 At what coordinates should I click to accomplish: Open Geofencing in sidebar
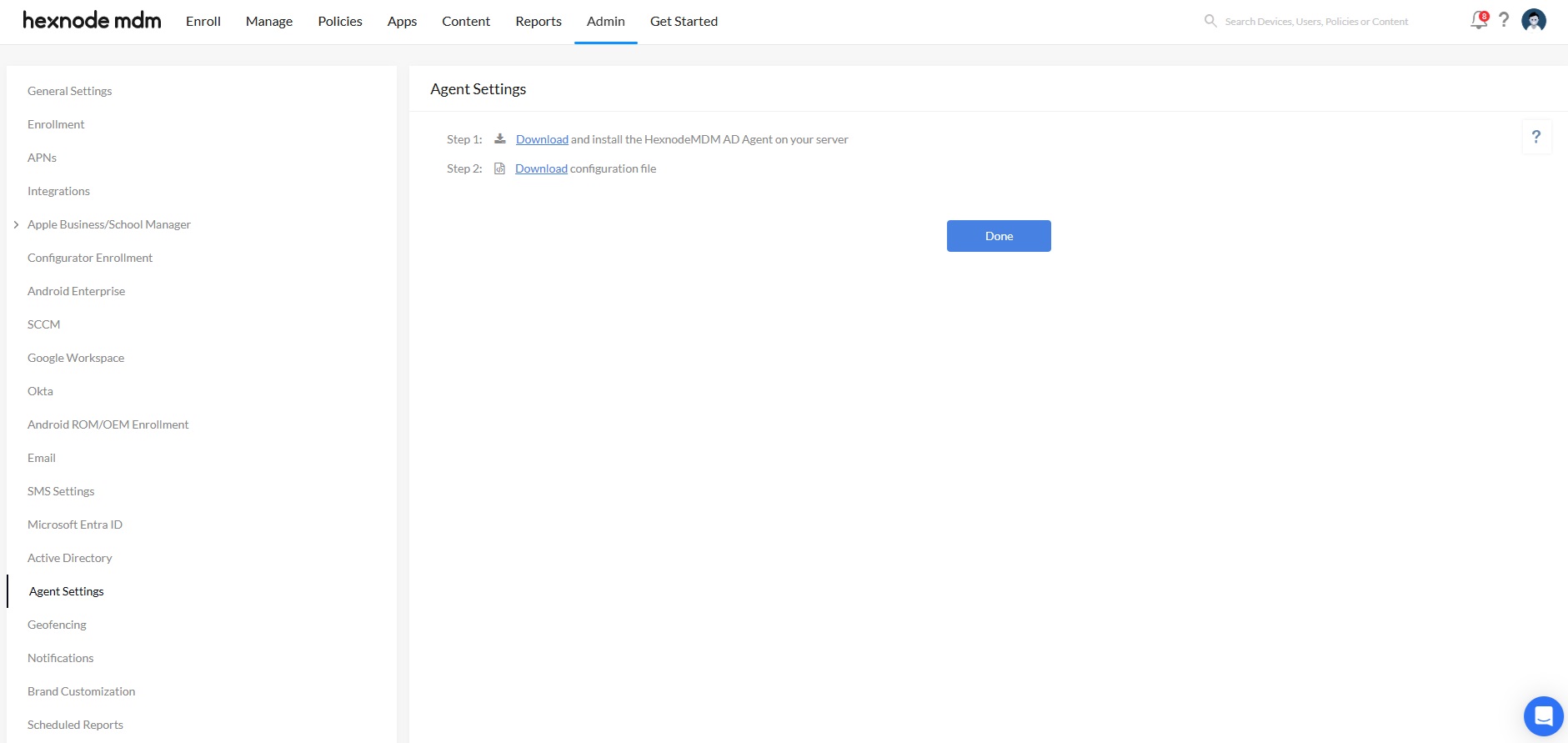point(57,625)
